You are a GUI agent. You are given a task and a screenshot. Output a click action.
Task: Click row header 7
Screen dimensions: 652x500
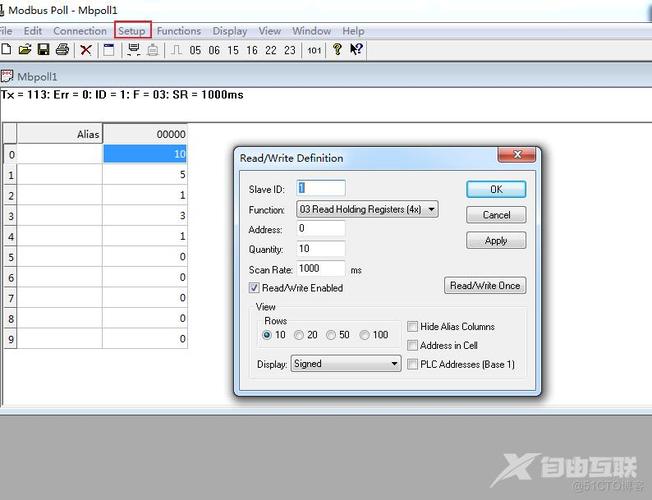[10, 298]
